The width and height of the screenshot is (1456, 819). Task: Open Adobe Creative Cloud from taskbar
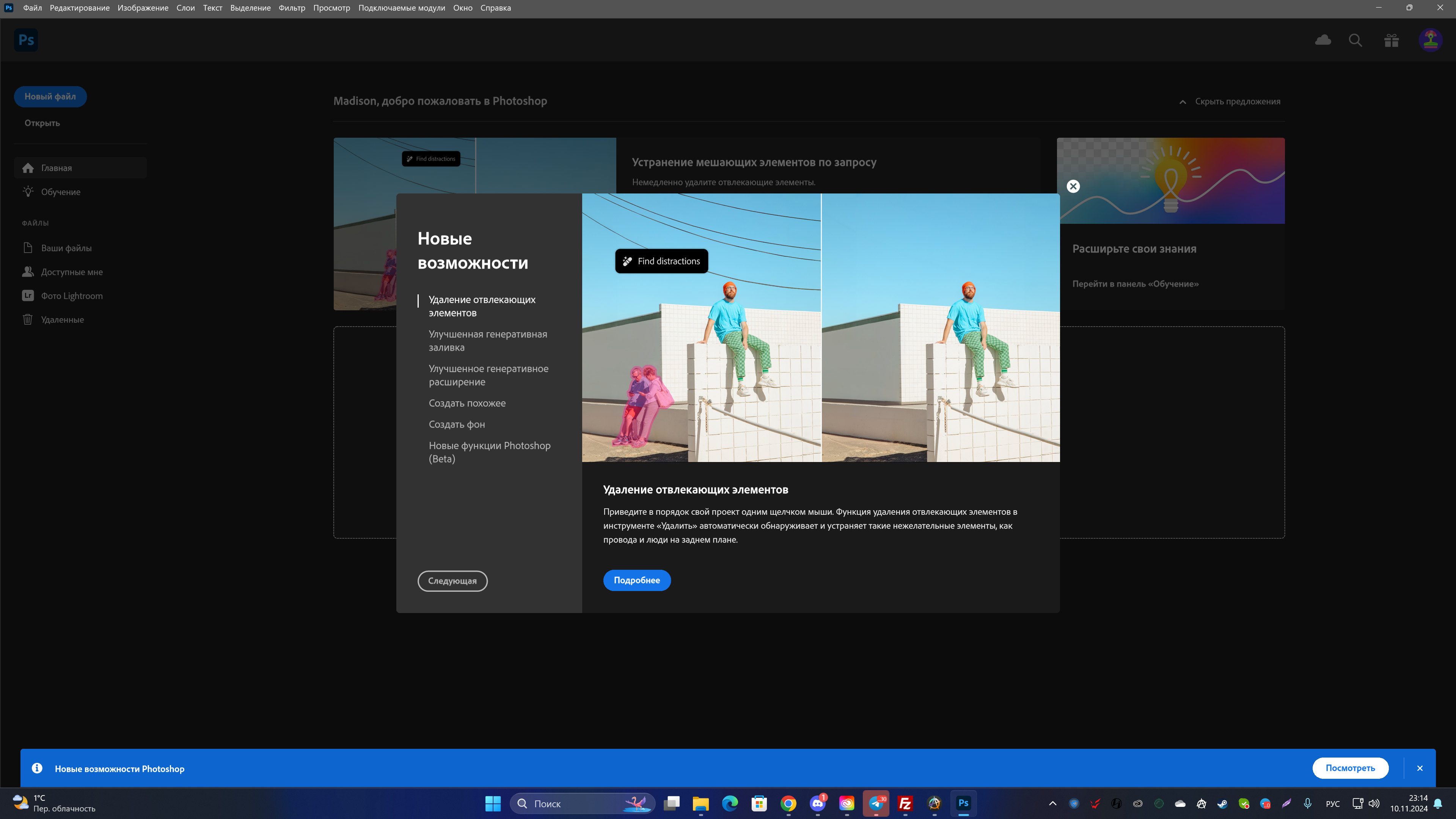pyautogui.click(x=847, y=803)
